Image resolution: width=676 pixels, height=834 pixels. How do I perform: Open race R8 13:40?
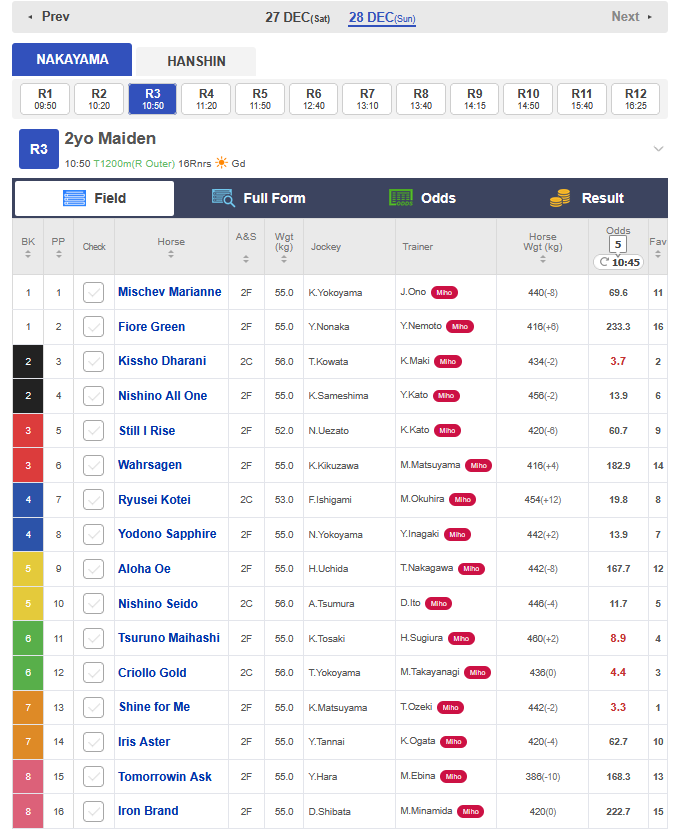pyautogui.click(x=421, y=99)
